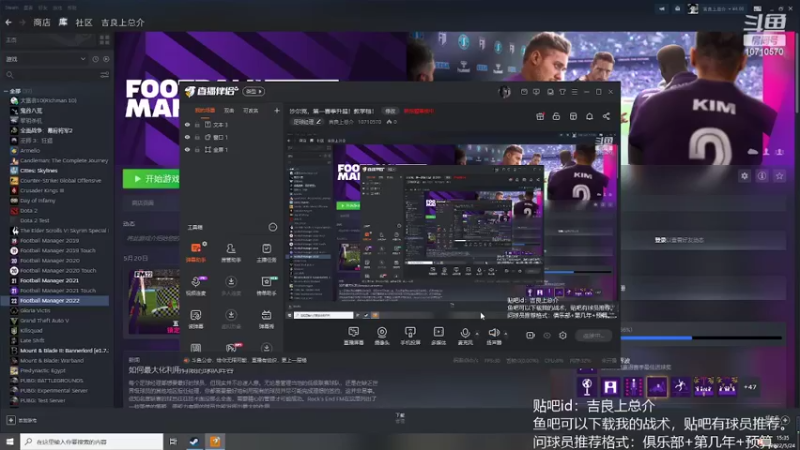Hide the 文本3 source with its eye icon
Image resolution: width=800 pixels, height=450 pixels.
coord(187,124)
